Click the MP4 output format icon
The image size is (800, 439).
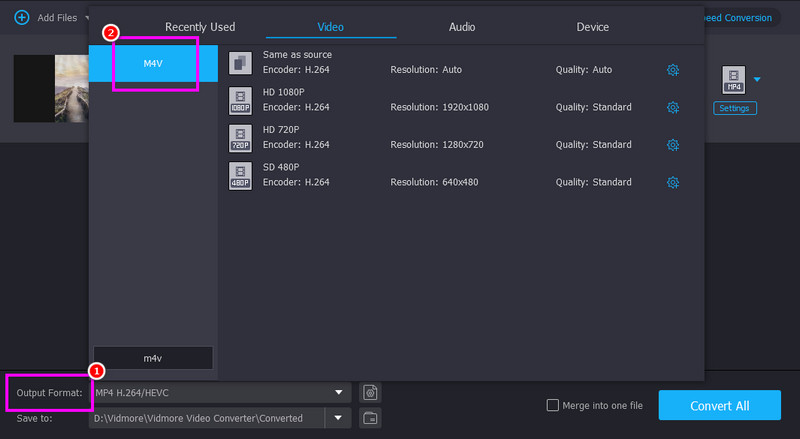(x=734, y=80)
